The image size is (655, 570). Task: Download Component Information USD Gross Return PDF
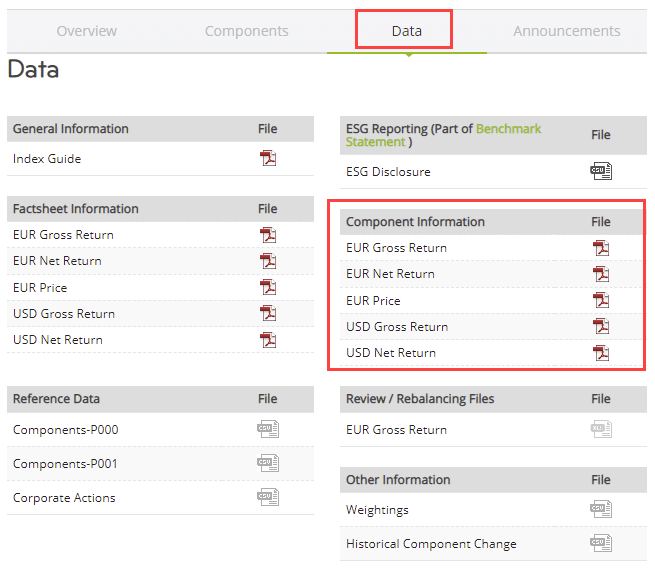click(x=600, y=327)
